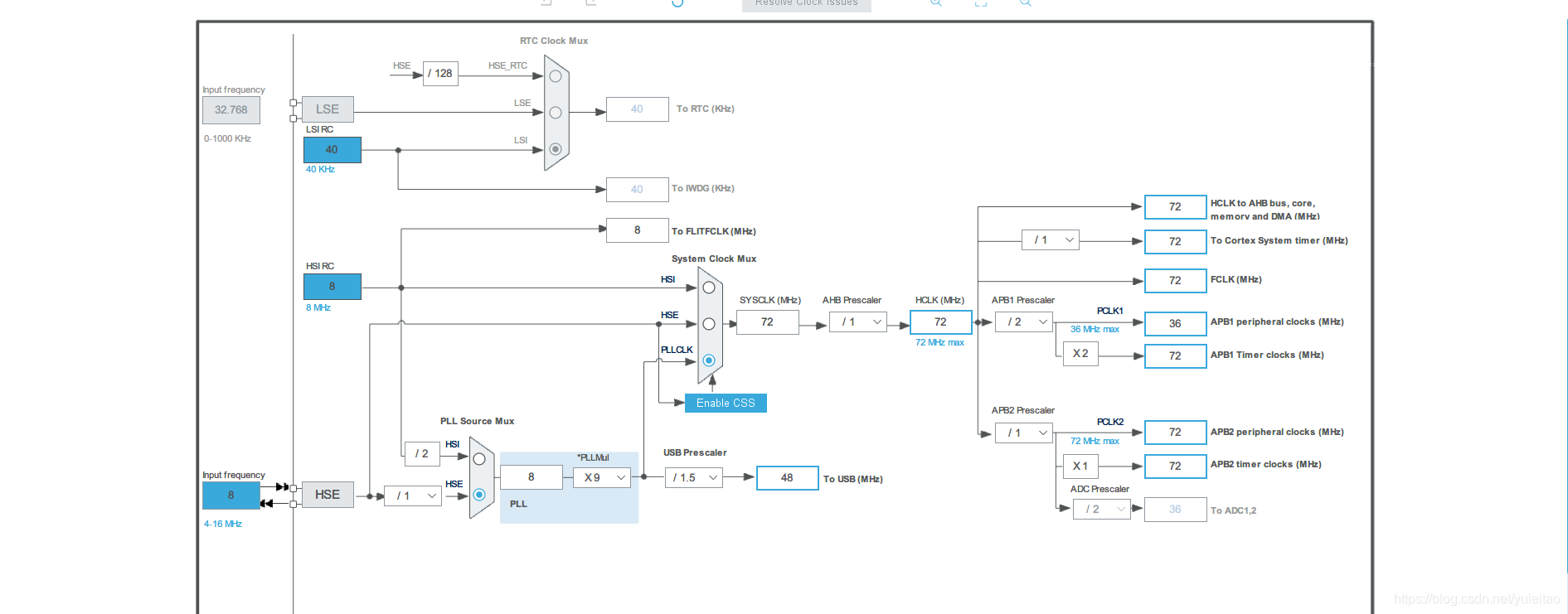Screen dimensions: 1568x614
Task: Open the HSE divider /1 dropdown
Action: [413, 496]
